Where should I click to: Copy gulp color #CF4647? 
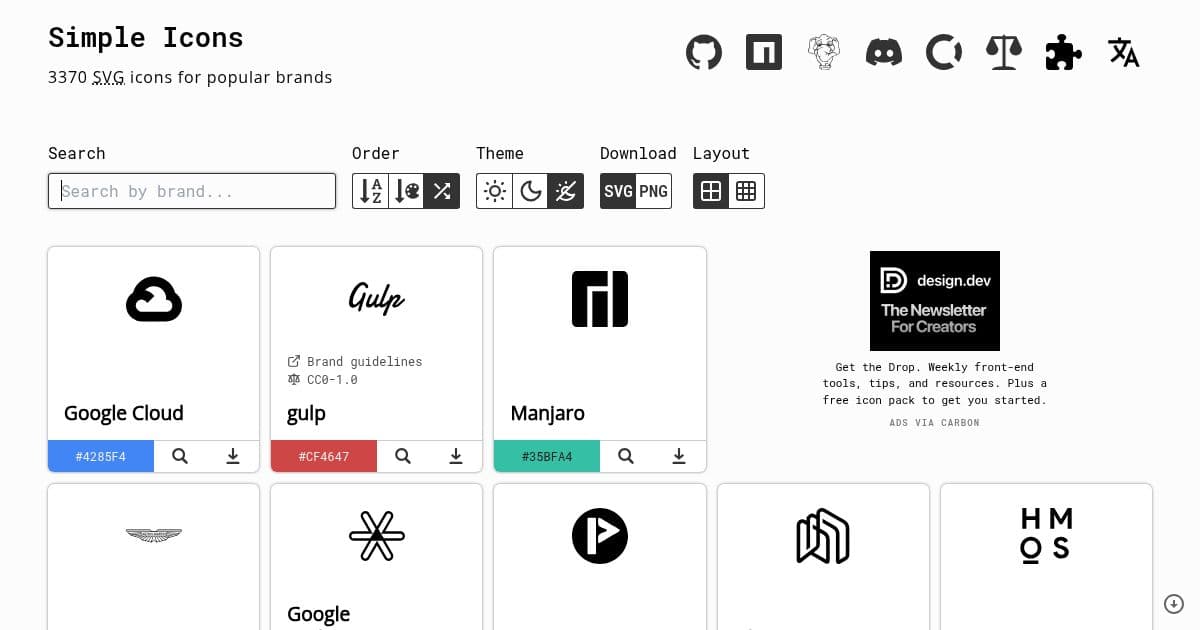[324, 456]
